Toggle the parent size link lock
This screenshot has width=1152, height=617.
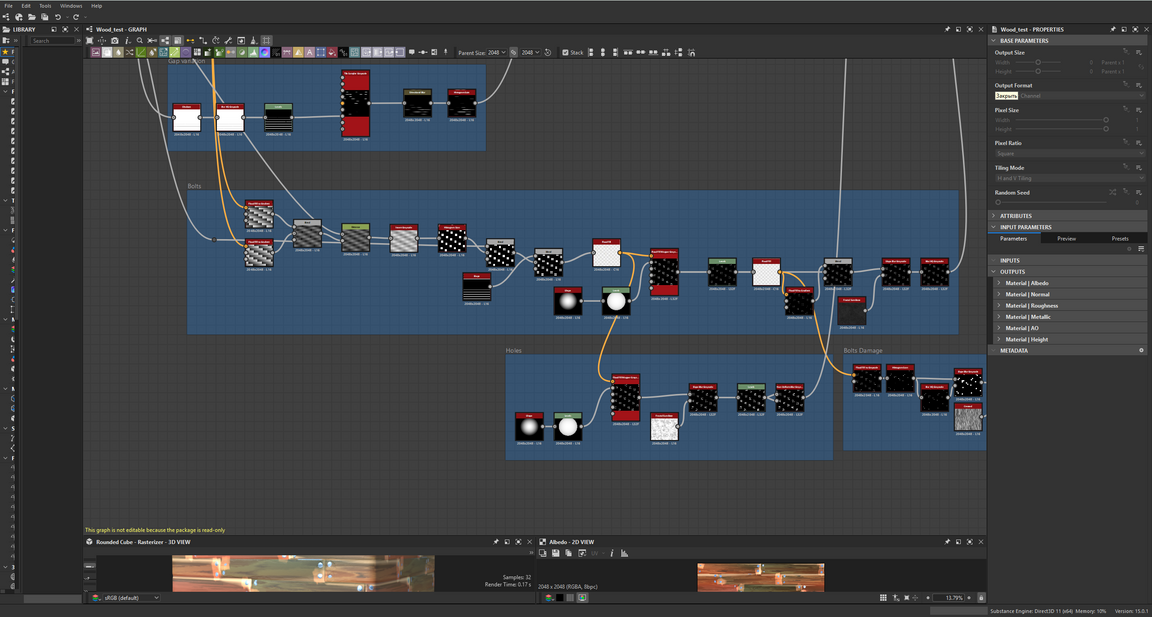[x=514, y=52]
